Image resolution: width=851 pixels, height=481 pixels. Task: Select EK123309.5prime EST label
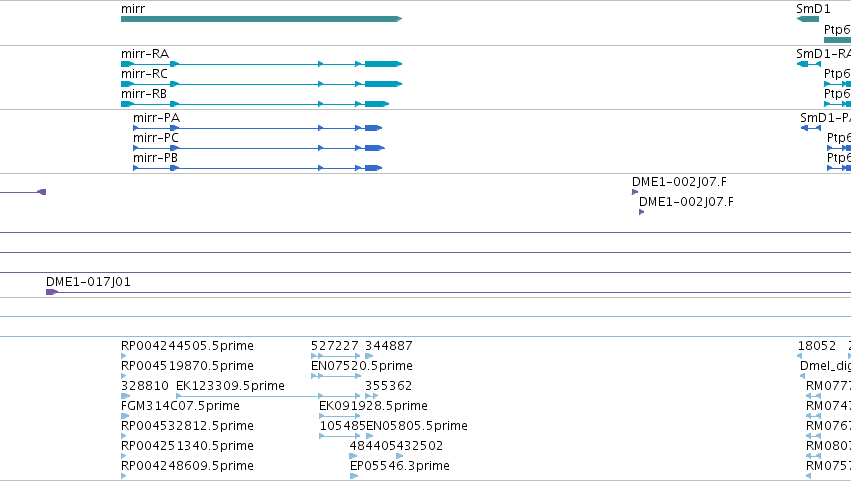click(230, 386)
